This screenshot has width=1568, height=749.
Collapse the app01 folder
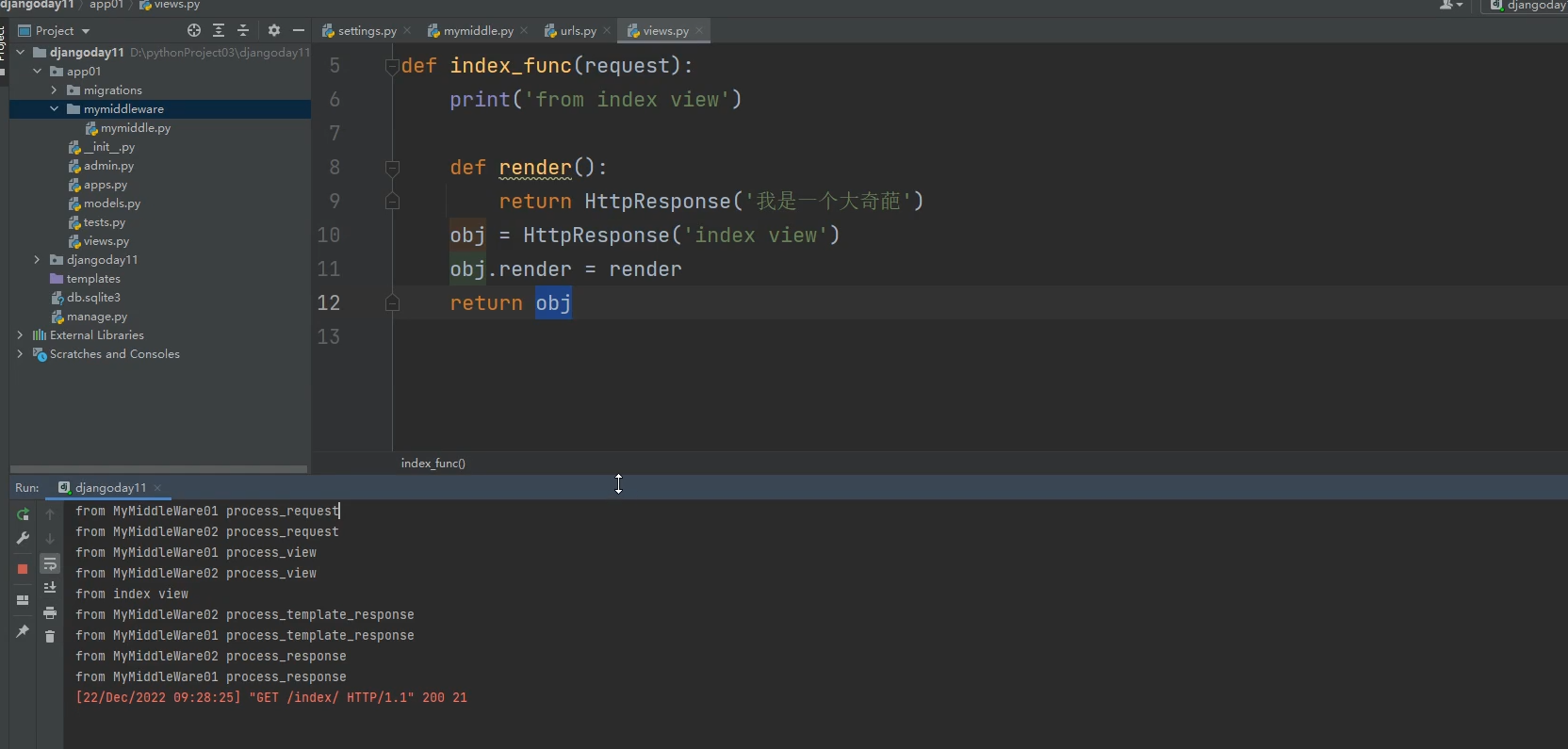point(37,72)
